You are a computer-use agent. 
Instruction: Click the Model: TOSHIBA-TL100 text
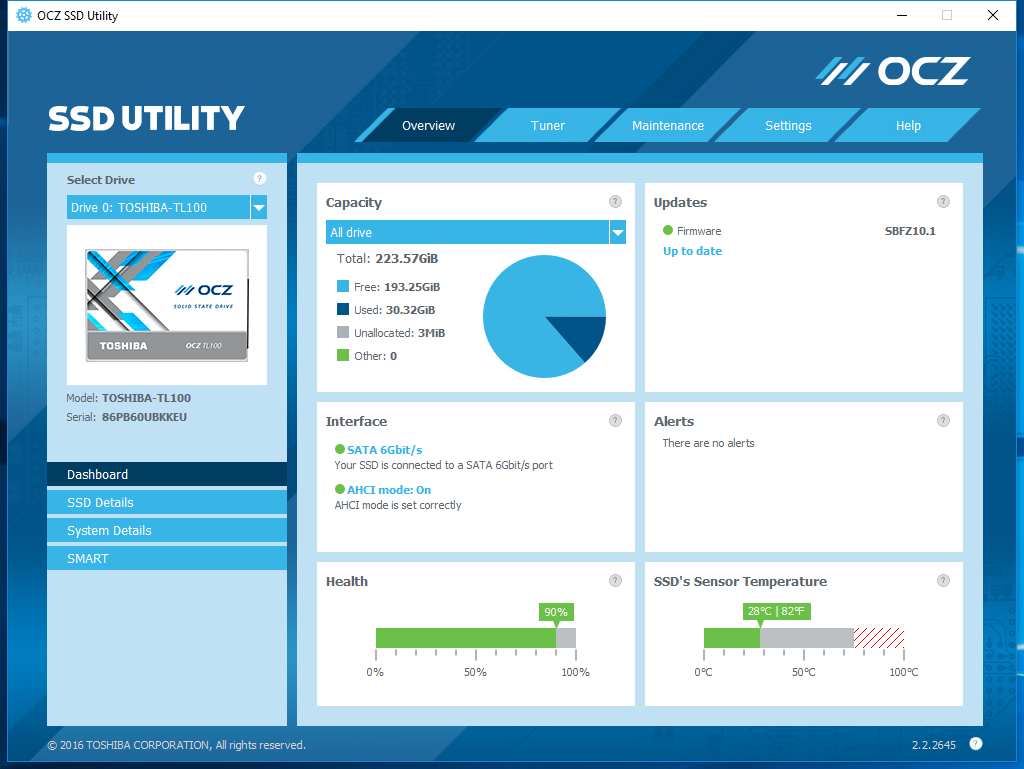point(129,398)
